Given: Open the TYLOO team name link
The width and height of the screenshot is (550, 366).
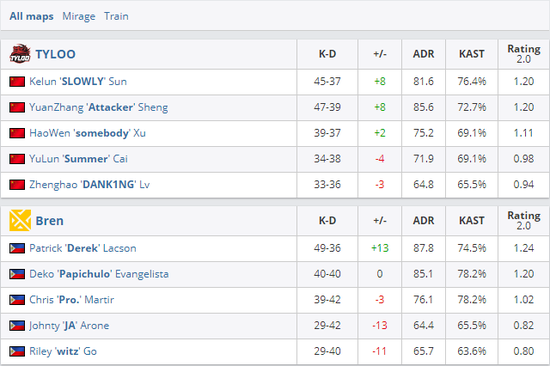Looking at the screenshot, I should 55,54.
